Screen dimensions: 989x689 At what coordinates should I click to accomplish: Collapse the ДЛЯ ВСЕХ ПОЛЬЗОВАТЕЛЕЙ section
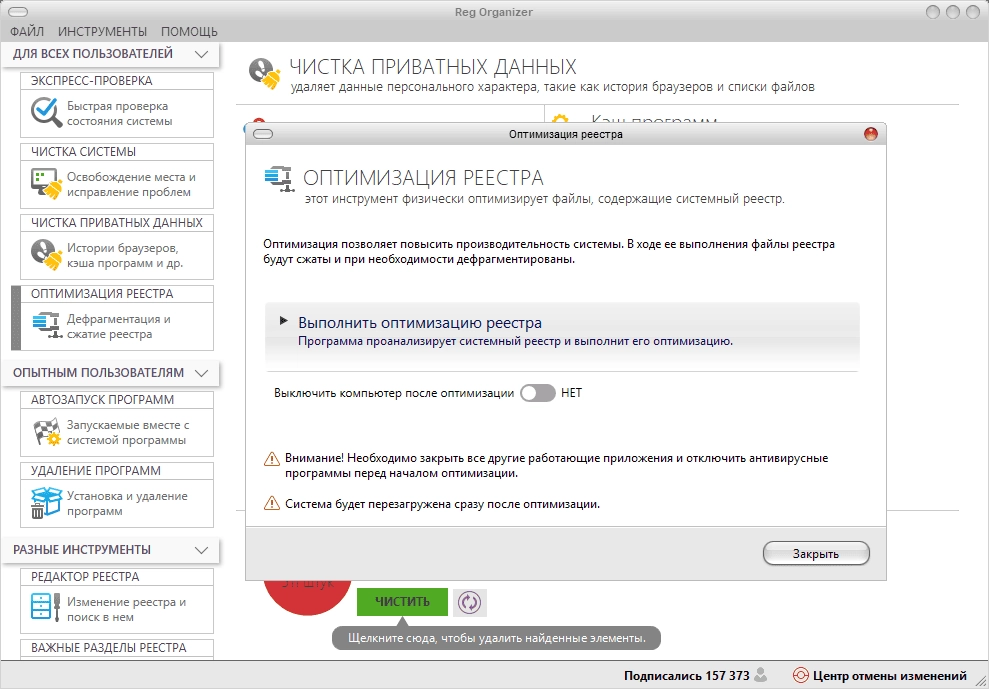point(201,54)
